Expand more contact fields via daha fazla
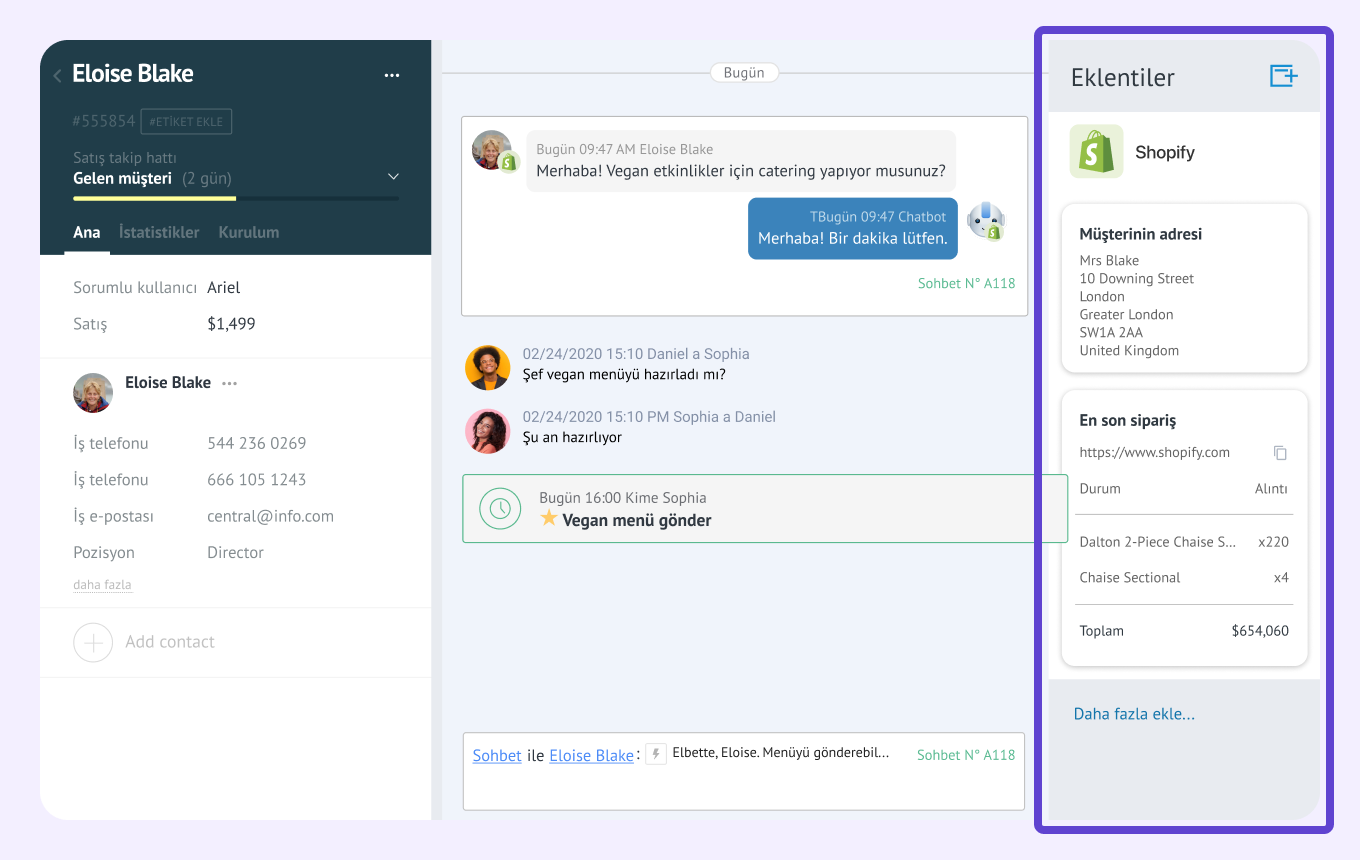 [x=102, y=585]
